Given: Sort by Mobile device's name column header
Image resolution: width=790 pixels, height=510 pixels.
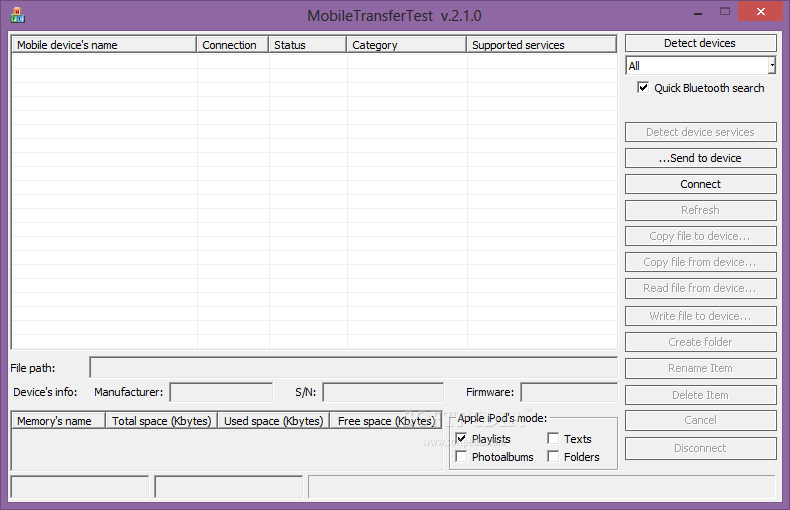Looking at the screenshot, I should coord(104,45).
